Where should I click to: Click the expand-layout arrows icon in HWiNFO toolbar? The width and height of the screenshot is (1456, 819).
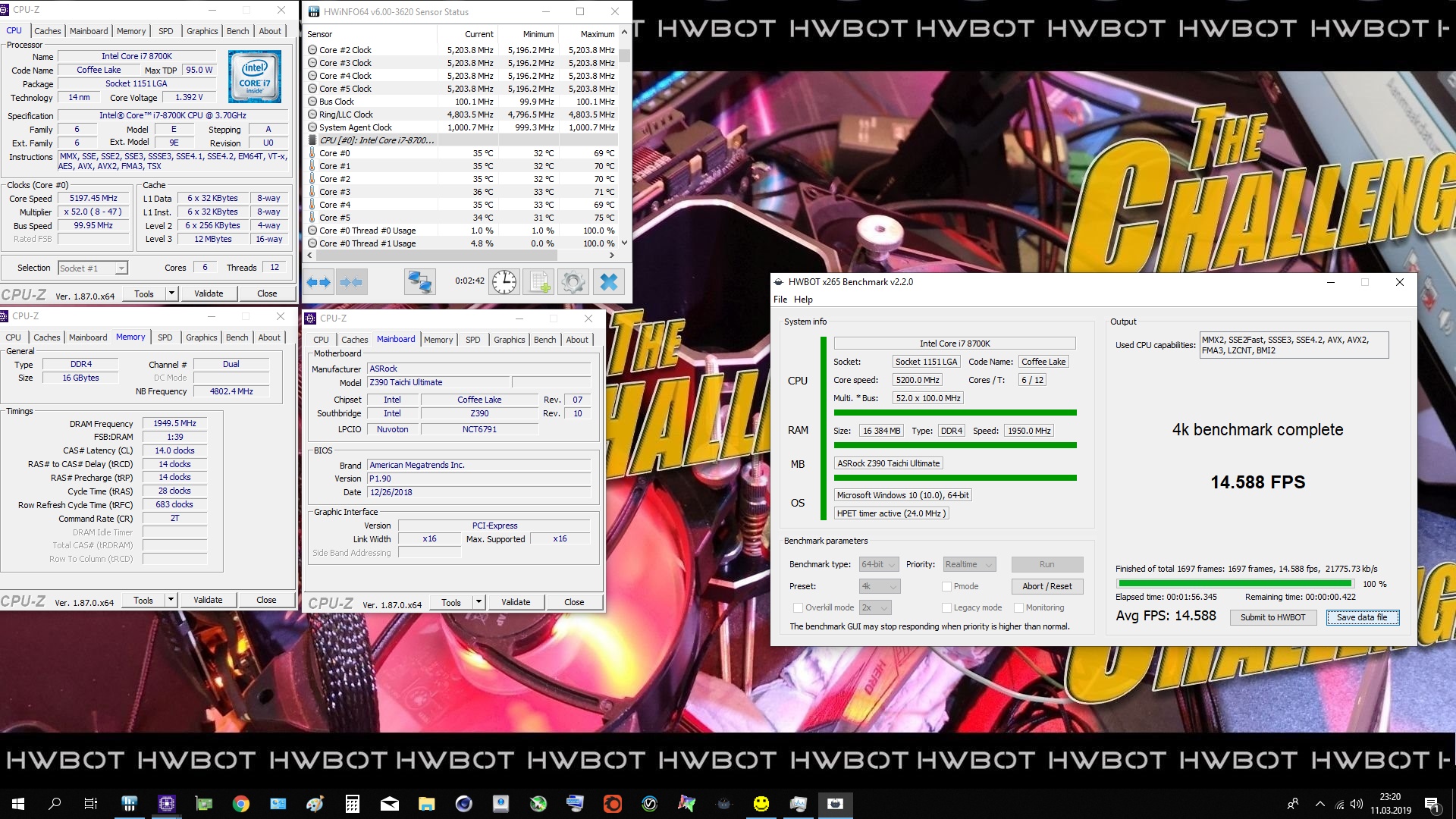pyautogui.click(x=318, y=282)
